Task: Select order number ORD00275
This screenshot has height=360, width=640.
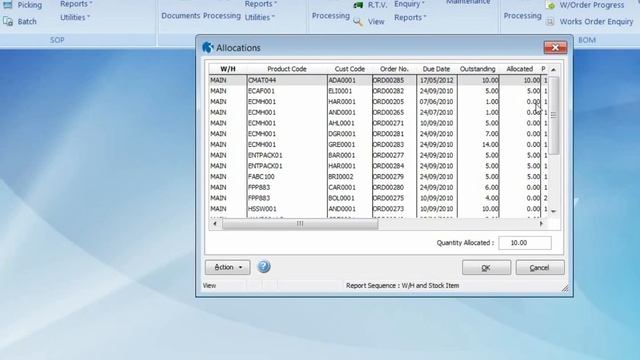Action: pyautogui.click(x=394, y=198)
